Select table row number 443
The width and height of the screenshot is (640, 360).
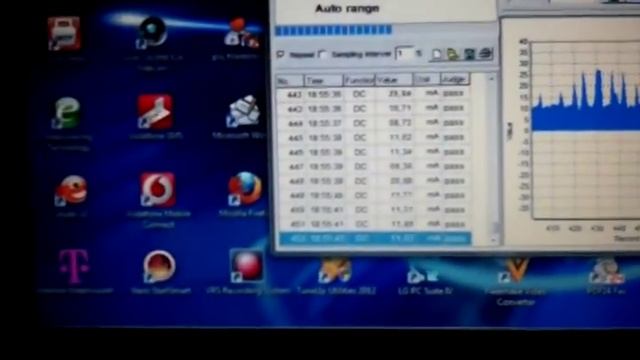pos(373,109)
